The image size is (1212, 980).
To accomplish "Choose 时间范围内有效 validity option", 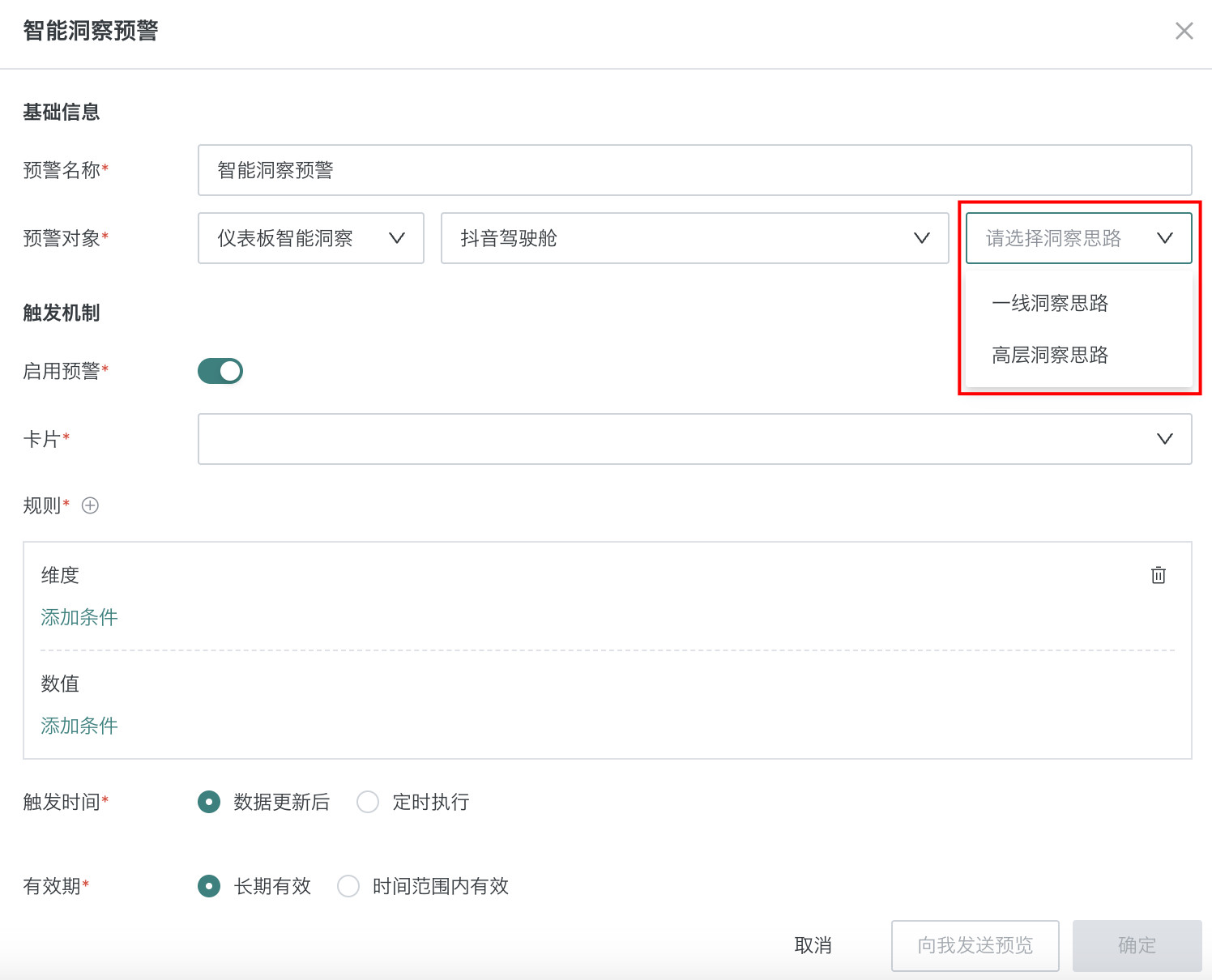I will (x=348, y=886).
